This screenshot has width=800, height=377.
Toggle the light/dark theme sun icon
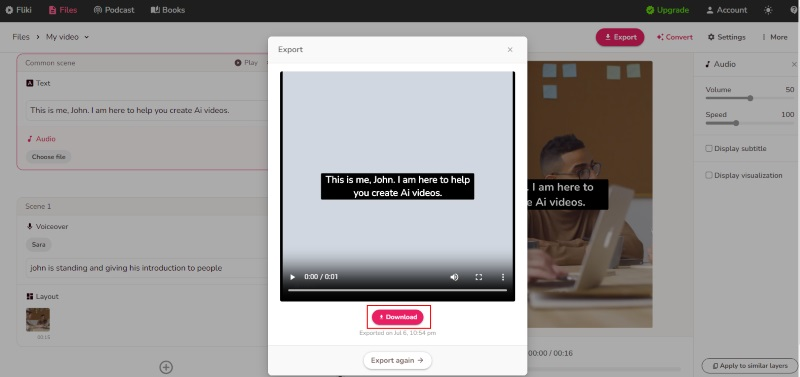tap(768, 10)
